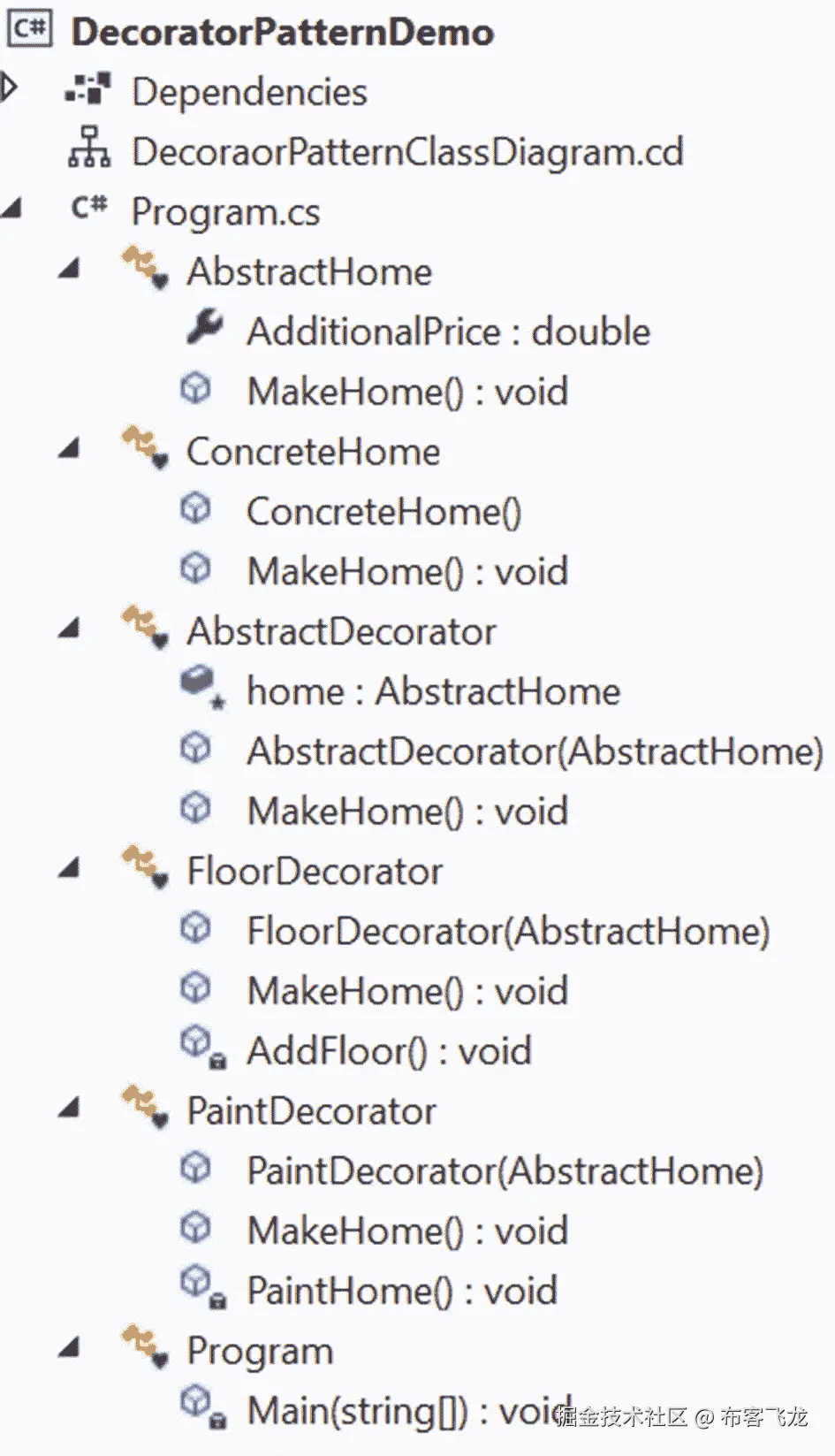Click the lock method icon for PaintHome()
835x1456 pixels.
tap(201, 1286)
